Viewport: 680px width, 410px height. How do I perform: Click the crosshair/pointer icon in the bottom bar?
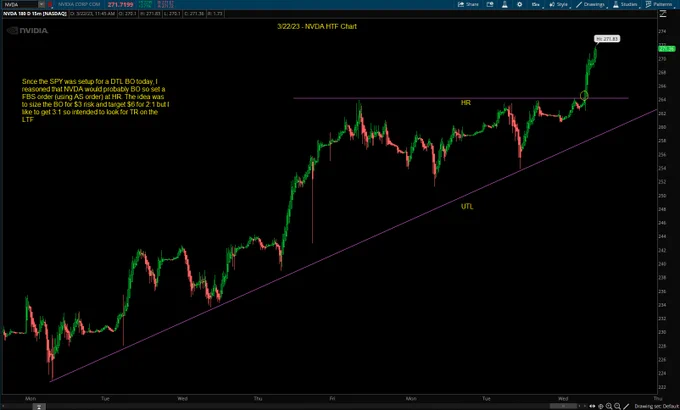pyautogui.click(x=601, y=406)
